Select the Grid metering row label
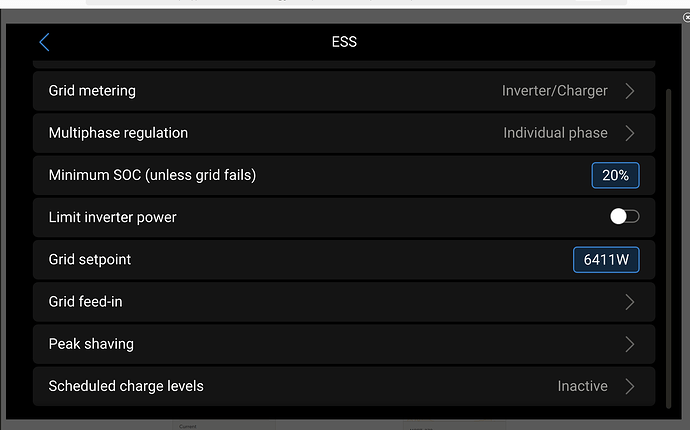Screen dimensions: 690x430 (x=92, y=91)
